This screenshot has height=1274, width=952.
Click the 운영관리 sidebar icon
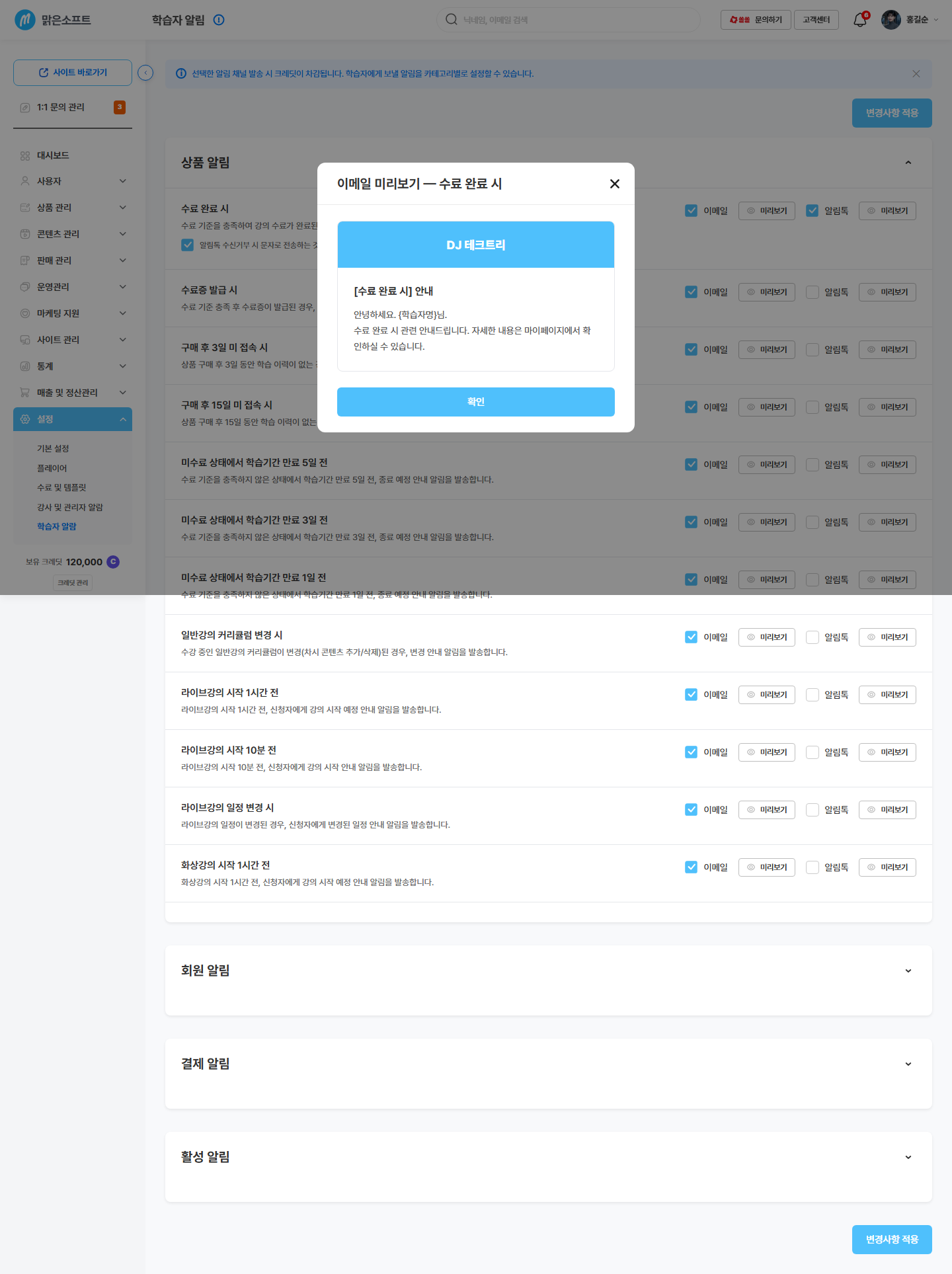tap(25, 287)
